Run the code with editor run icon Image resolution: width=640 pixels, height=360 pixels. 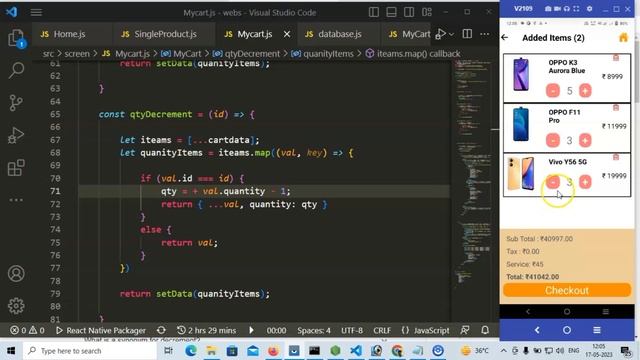pyautogui.click(x=440, y=34)
